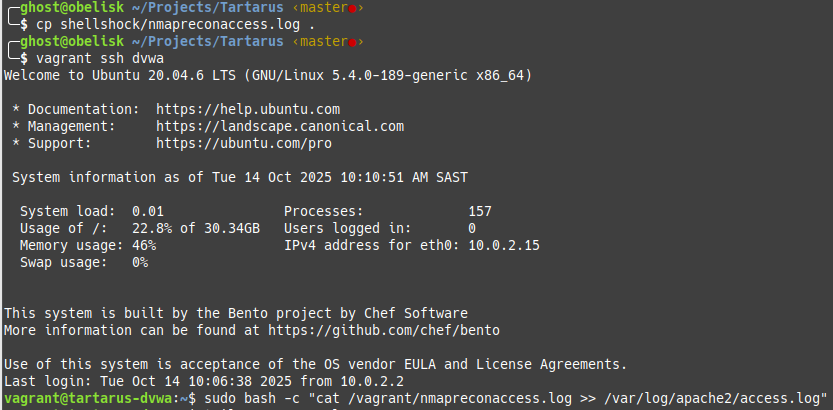Viewport: 833px width, 410px height.
Task: Click the Processes count 157
Action: pyautogui.click(x=480, y=211)
